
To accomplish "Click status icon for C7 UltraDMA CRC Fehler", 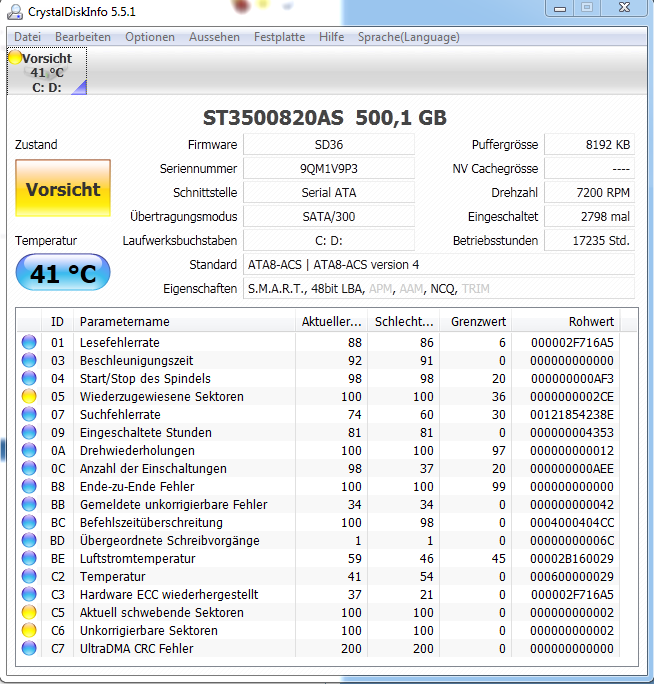I will (x=29, y=648).
